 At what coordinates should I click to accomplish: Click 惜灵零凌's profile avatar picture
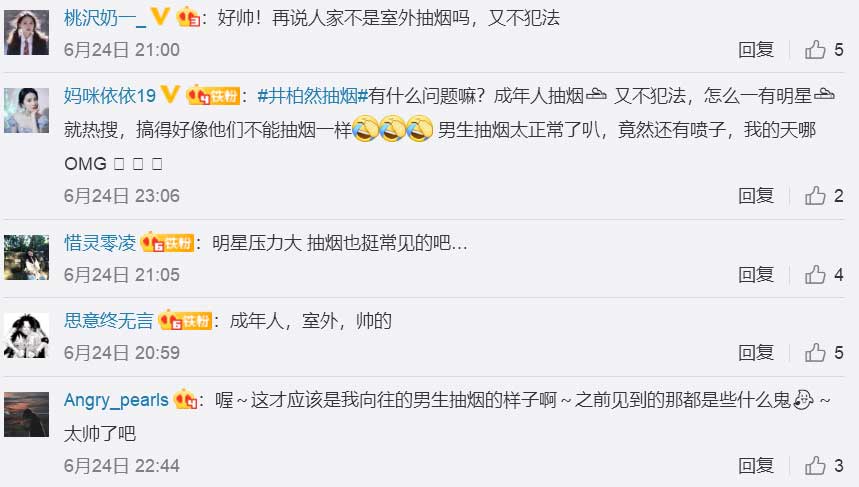click(x=26, y=257)
